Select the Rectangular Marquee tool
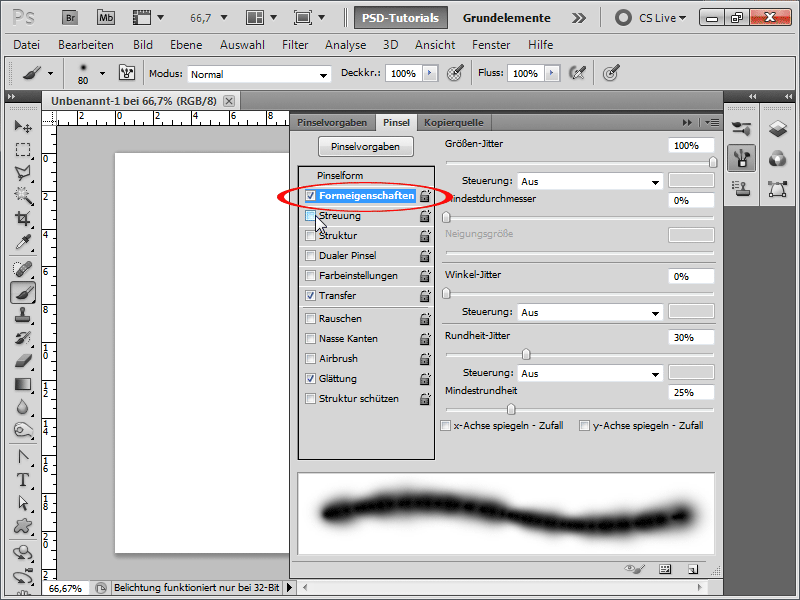Image resolution: width=800 pixels, height=600 pixels. click(x=23, y=149)
